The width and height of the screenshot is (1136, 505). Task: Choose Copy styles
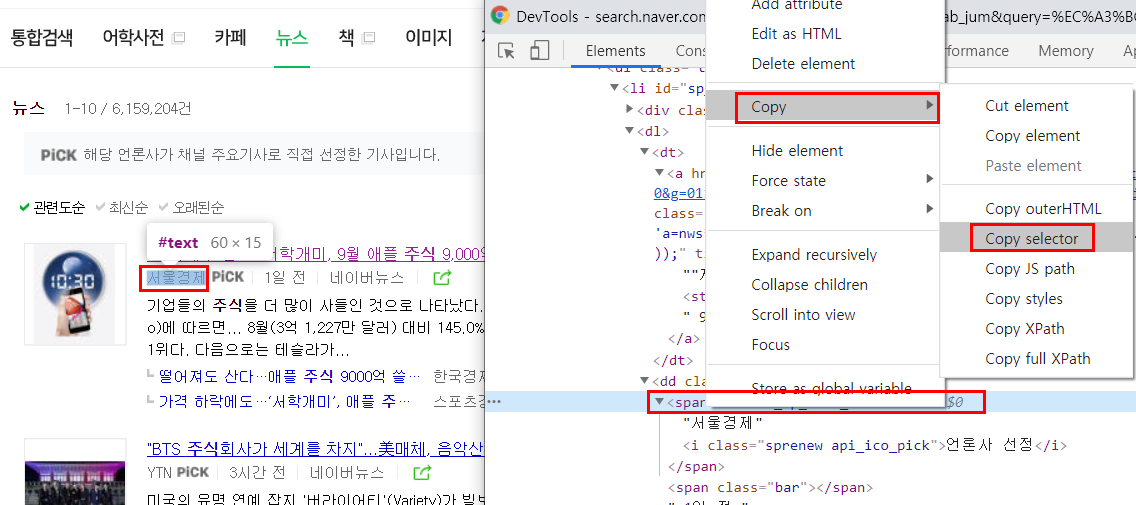pos(1036,299)
